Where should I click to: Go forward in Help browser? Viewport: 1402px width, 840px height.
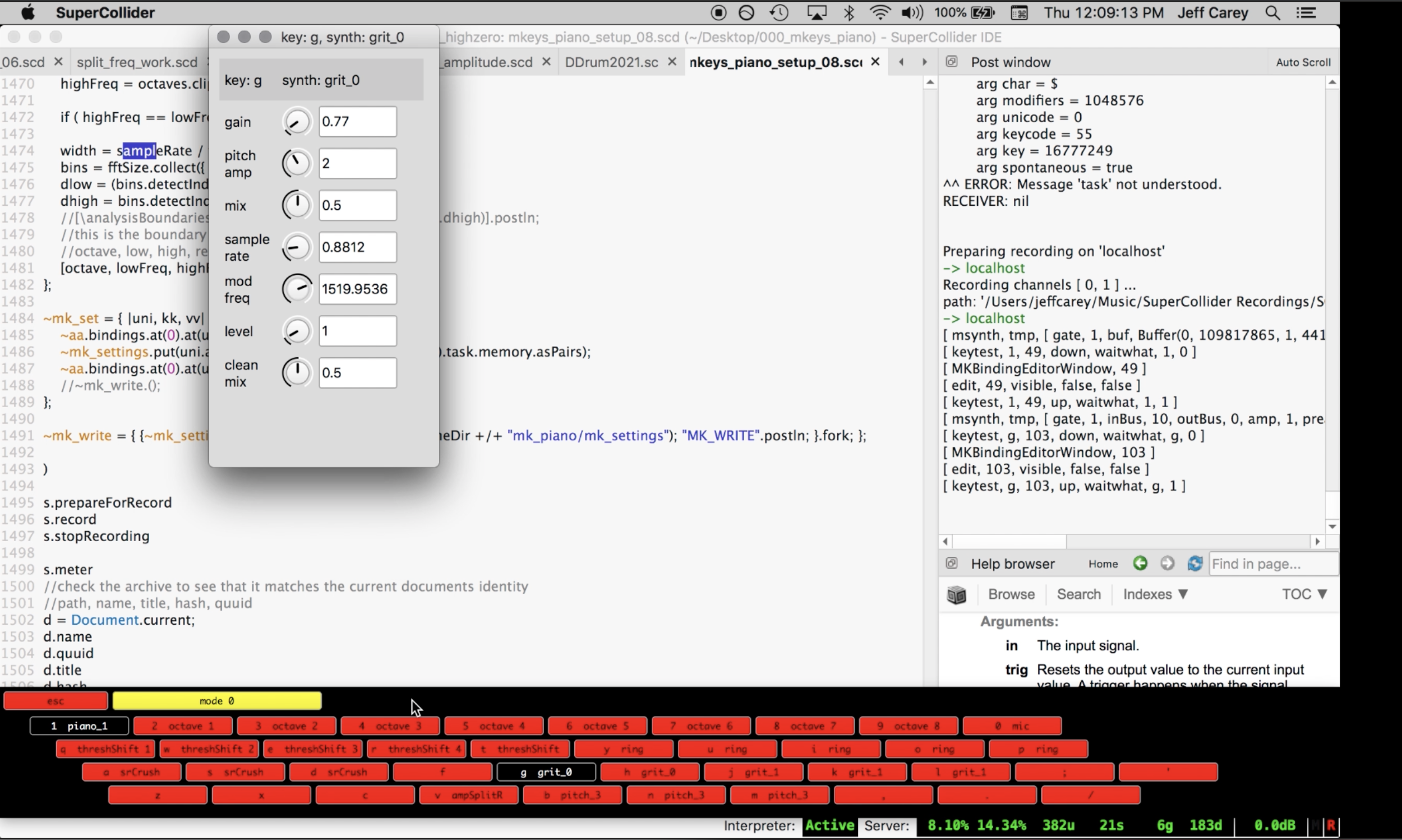(x=1167, y=563)
